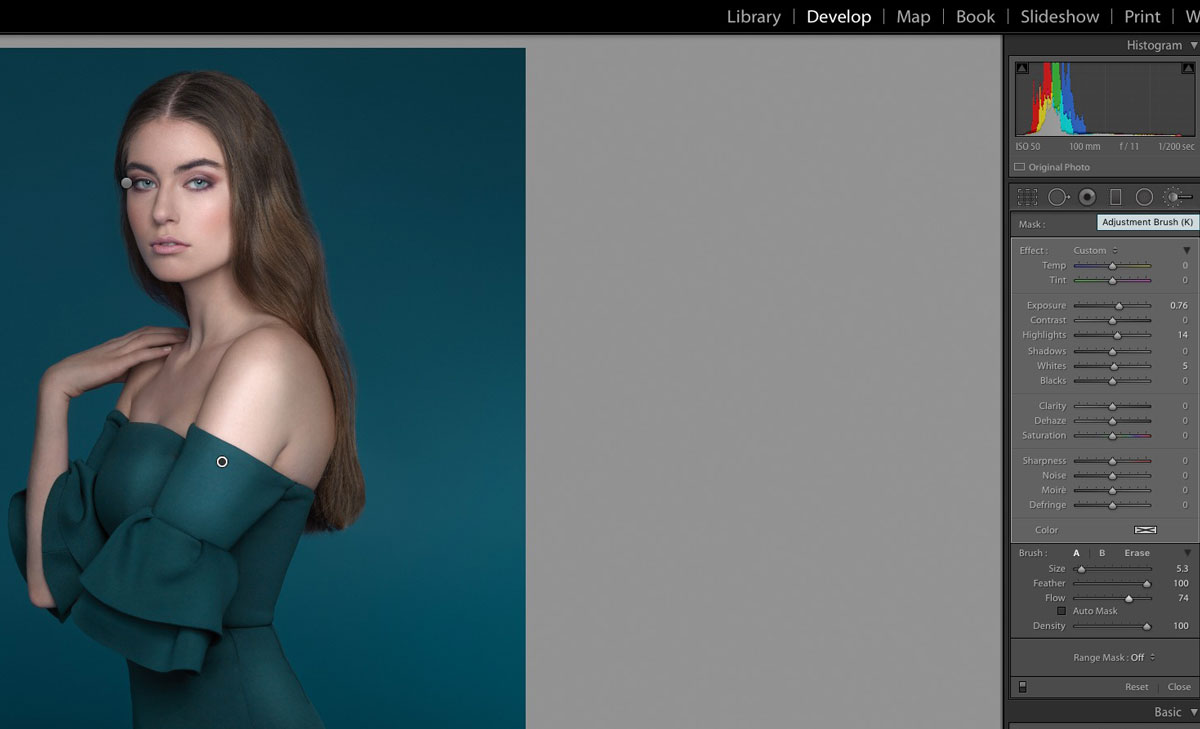The width and height of the screenshot is (1200, 729).
Task: Close the Adjustment Brush panel
Action: point(1178,686)
